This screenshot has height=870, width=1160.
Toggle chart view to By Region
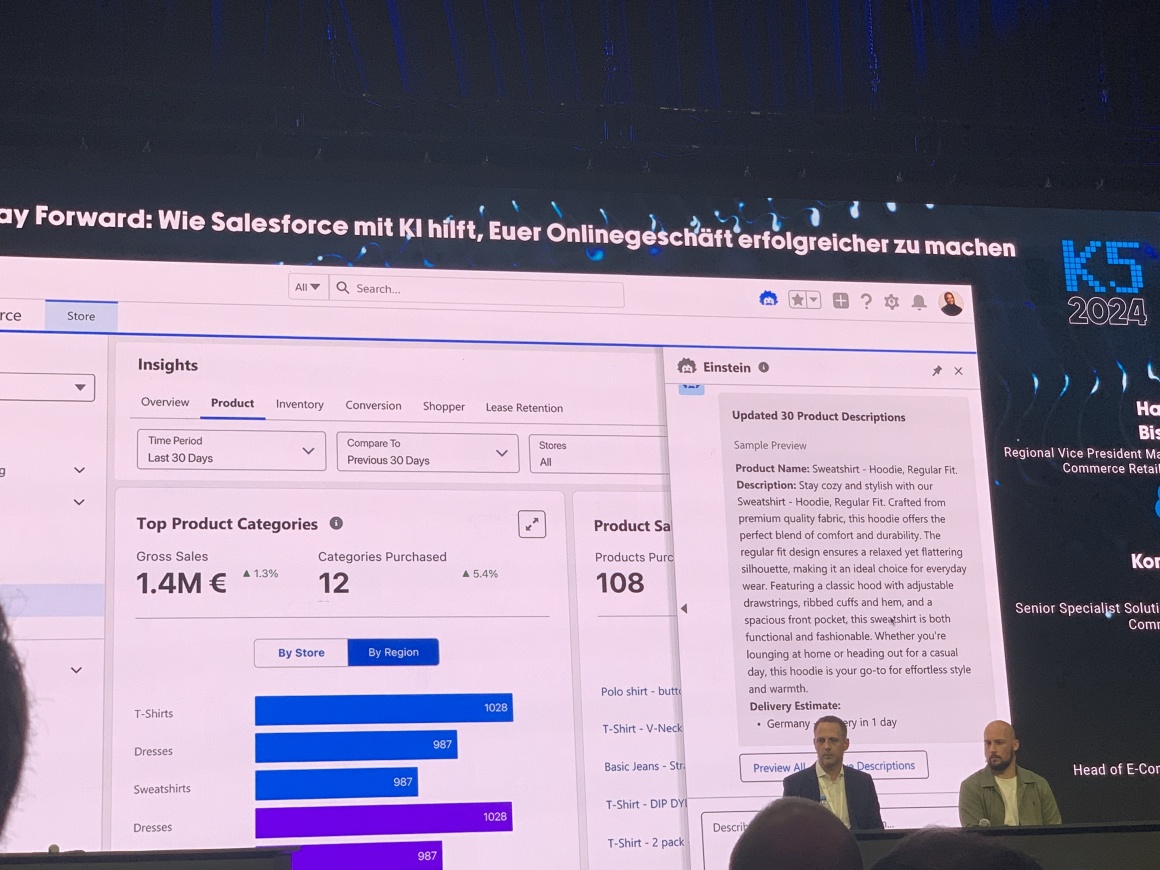click(x=393, y=652)
